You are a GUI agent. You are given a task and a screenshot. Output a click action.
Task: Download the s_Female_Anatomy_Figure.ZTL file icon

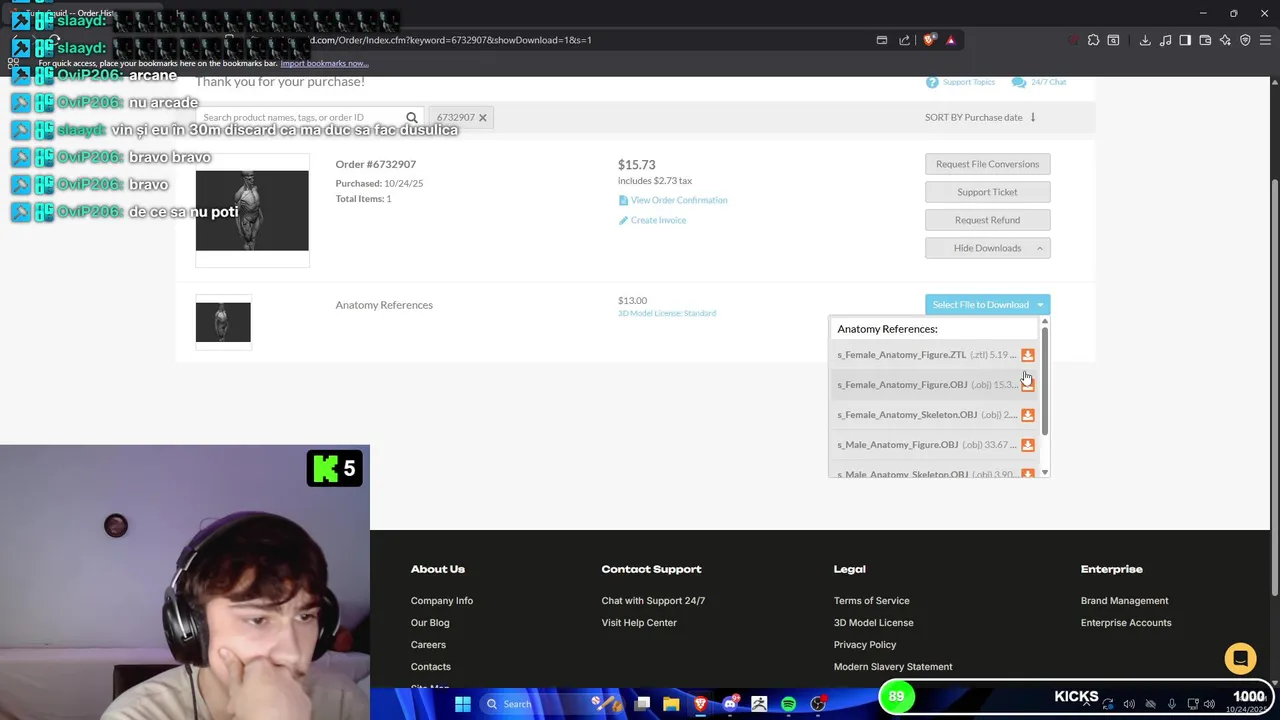(1027, 355)
